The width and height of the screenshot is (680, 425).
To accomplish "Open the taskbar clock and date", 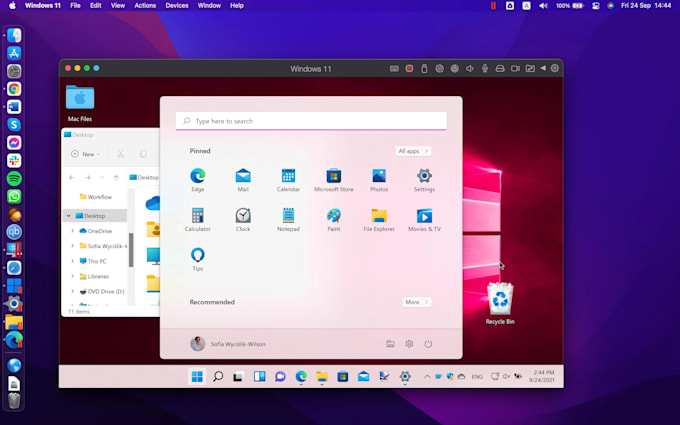I will [542, 376].
